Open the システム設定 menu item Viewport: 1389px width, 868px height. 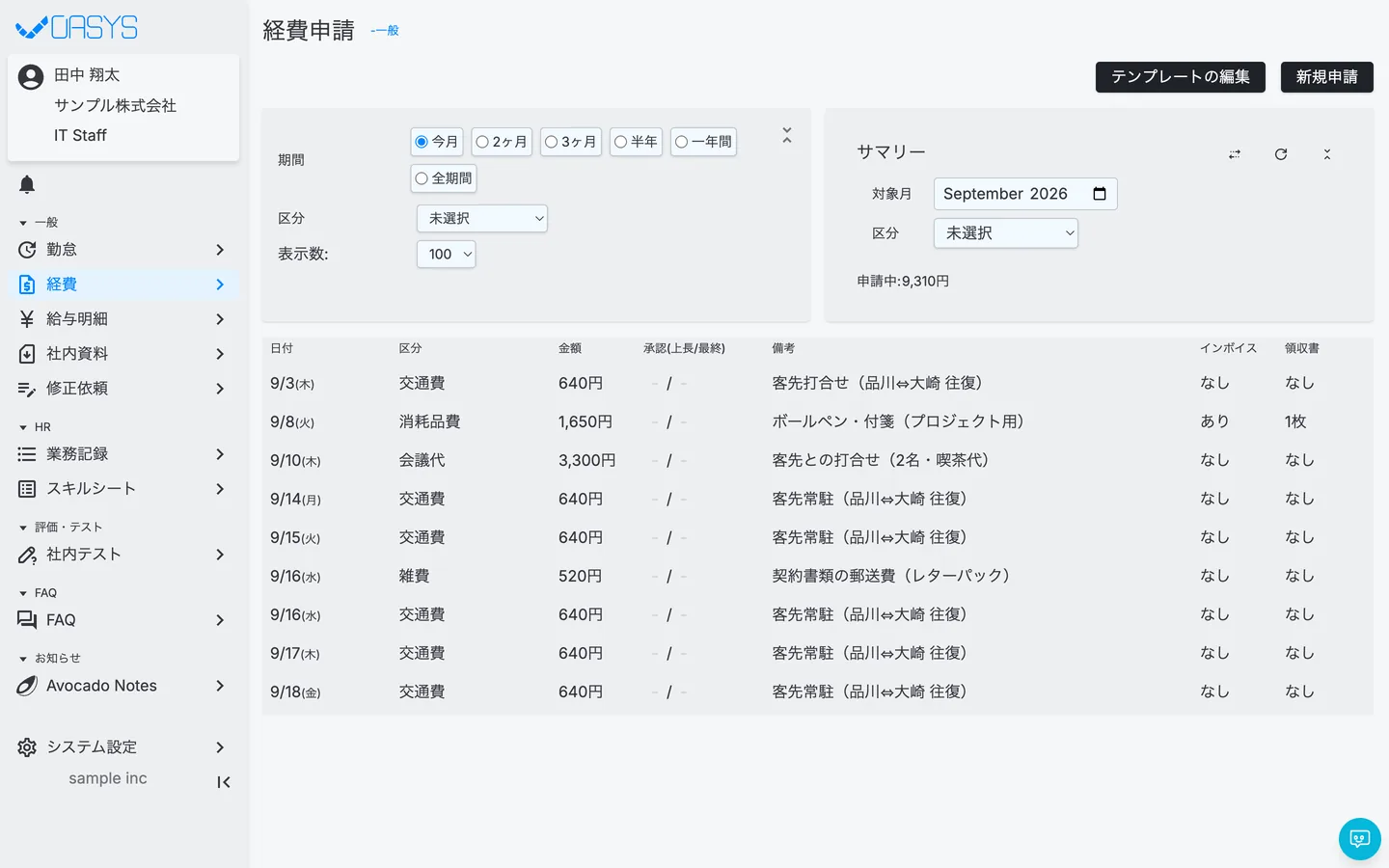pos(123,747)
